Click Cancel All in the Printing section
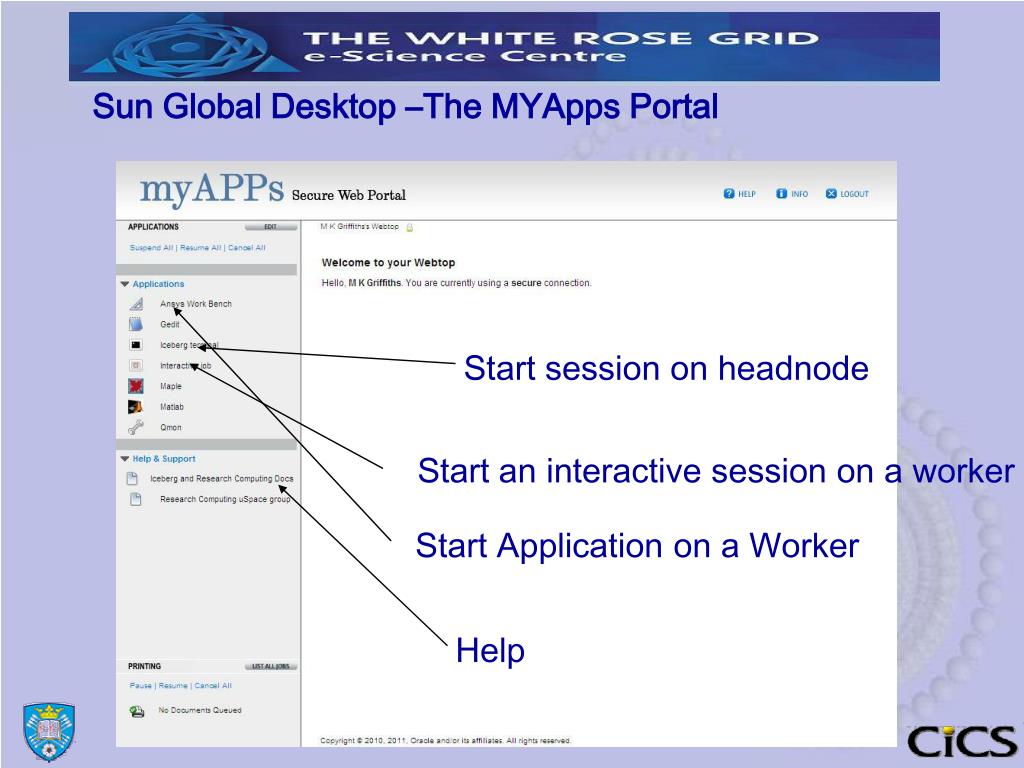Screen dimensions: 1024x768 coord(213,686)
